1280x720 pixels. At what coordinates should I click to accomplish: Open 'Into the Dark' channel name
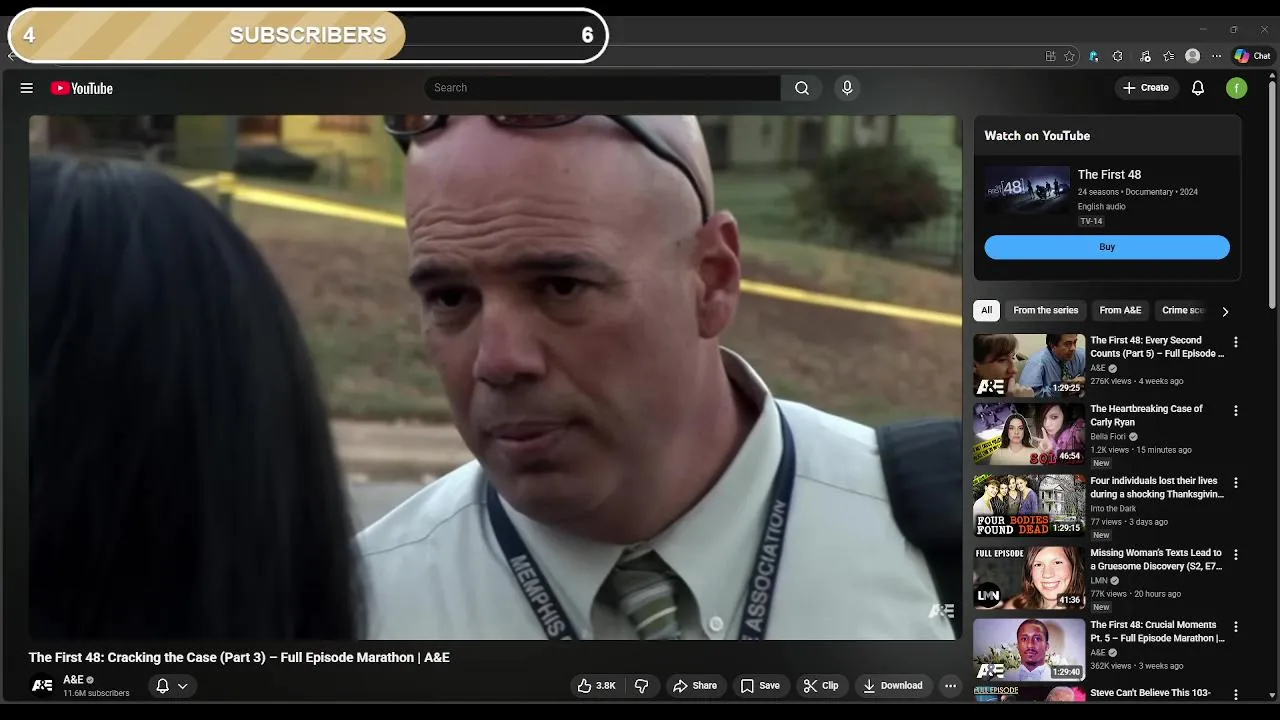coord(1113,509)
